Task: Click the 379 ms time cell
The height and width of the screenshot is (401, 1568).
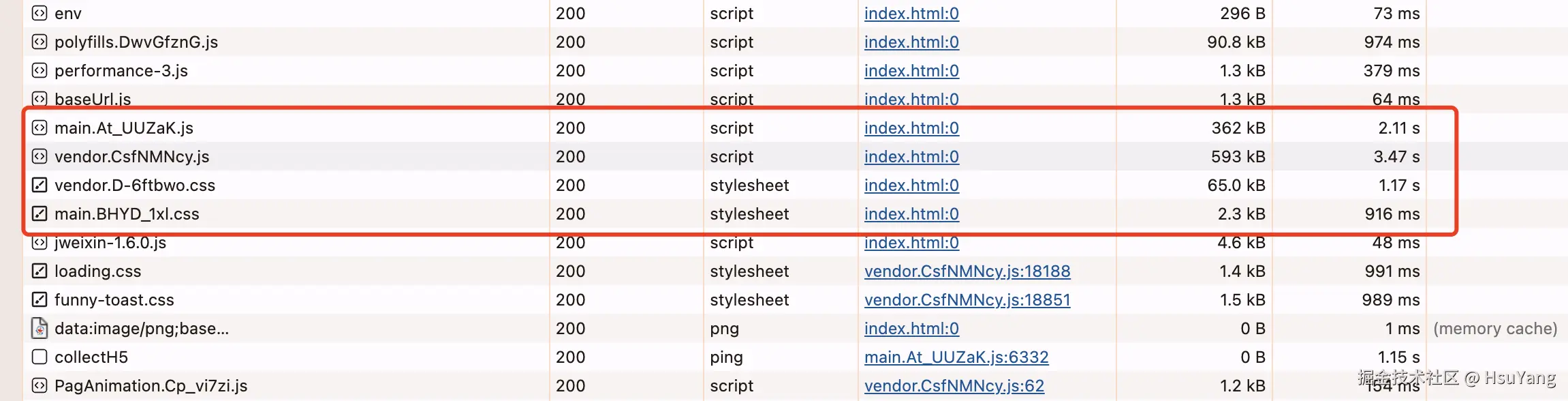Action: tap(1392, 70)
